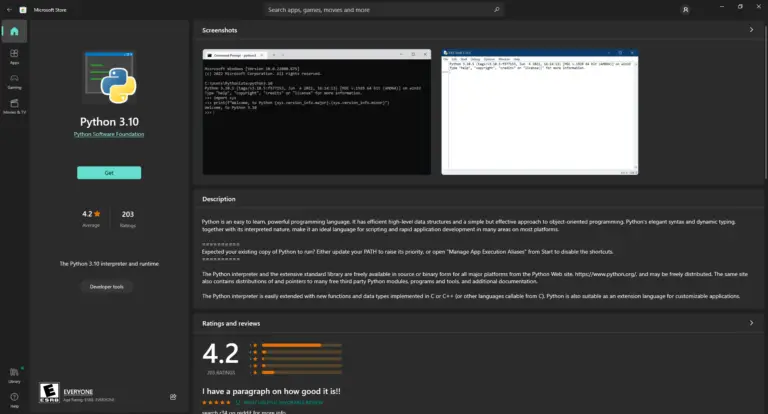Click the back arrow in title bar
This screenshot has height=414, width=768.
(x=9, y=9)
